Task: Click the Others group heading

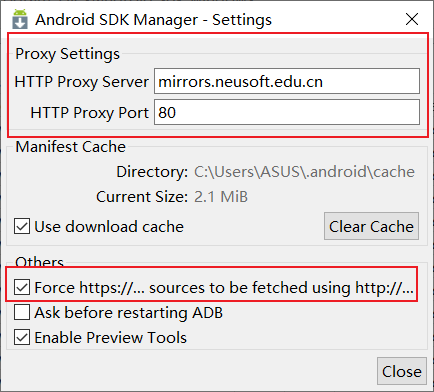Action: coord(39,262)
